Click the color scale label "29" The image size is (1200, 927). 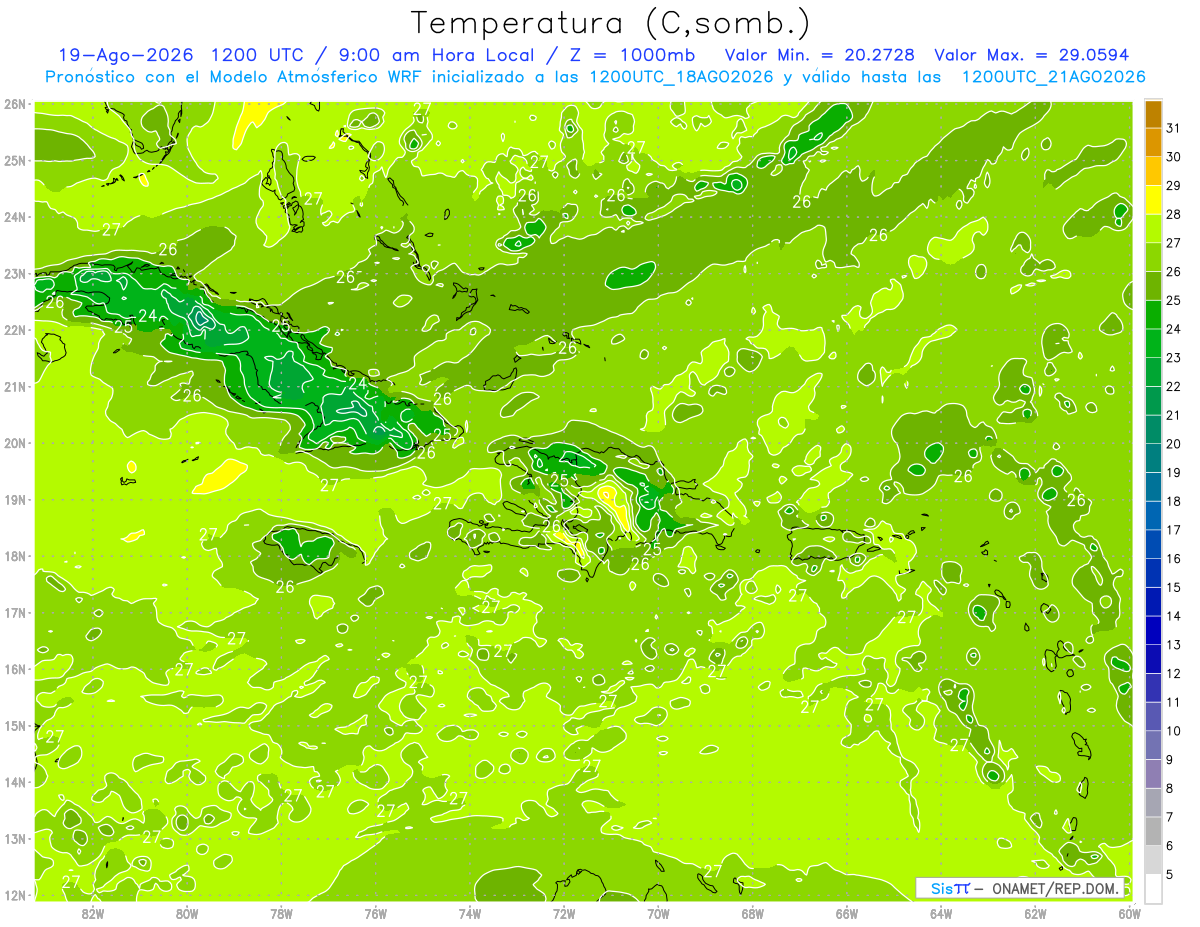point(1173,185)
